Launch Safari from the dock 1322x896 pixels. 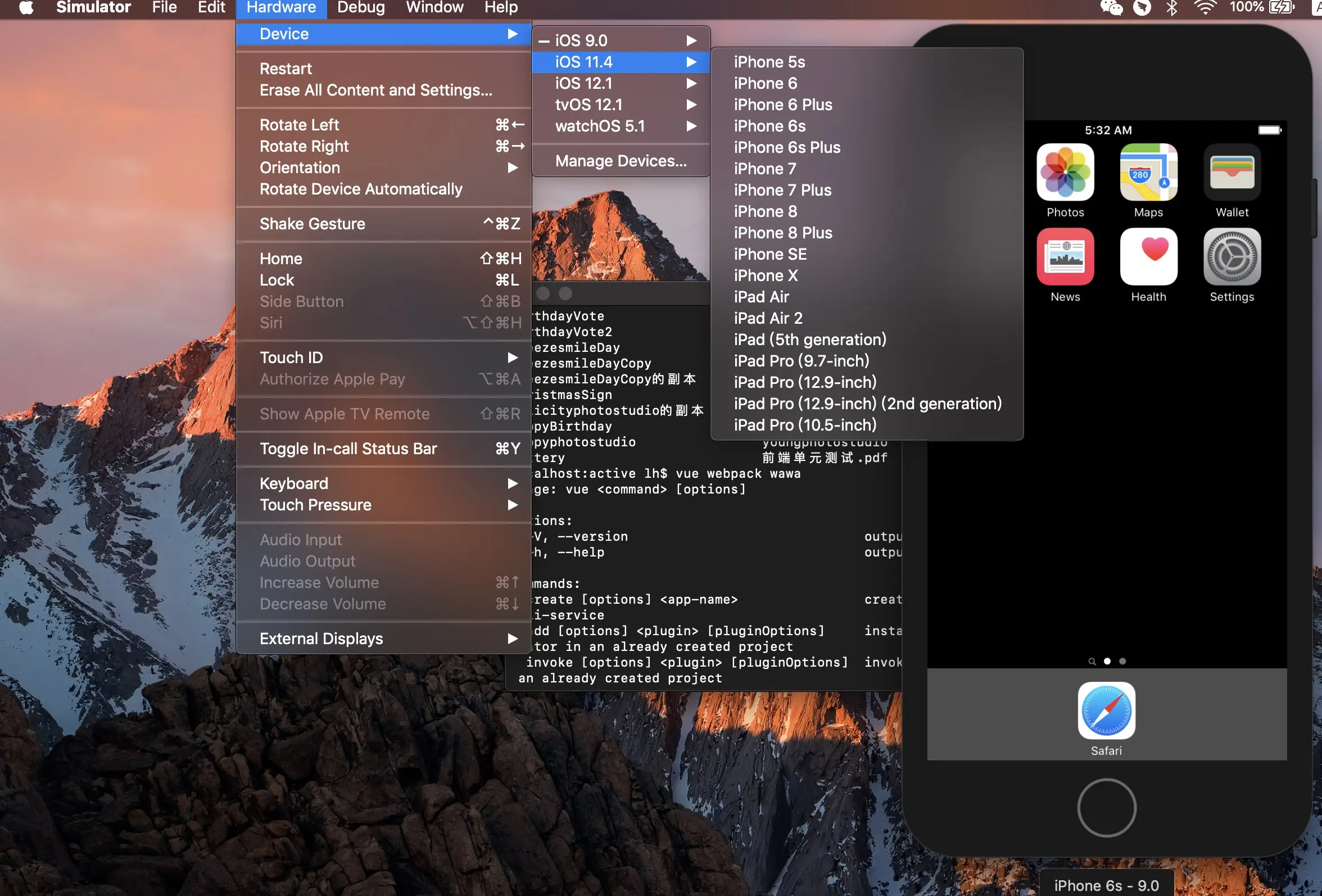coord(1106,710)
